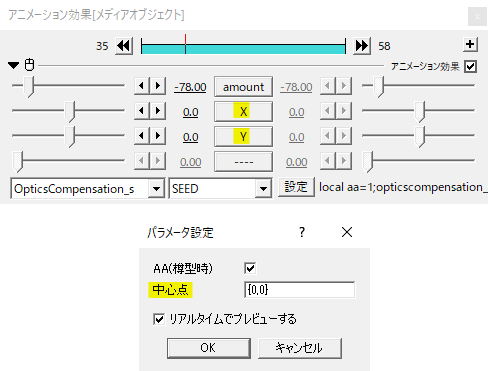Click the 設定 button
This screenshot has width=488, height=371.
296,187
